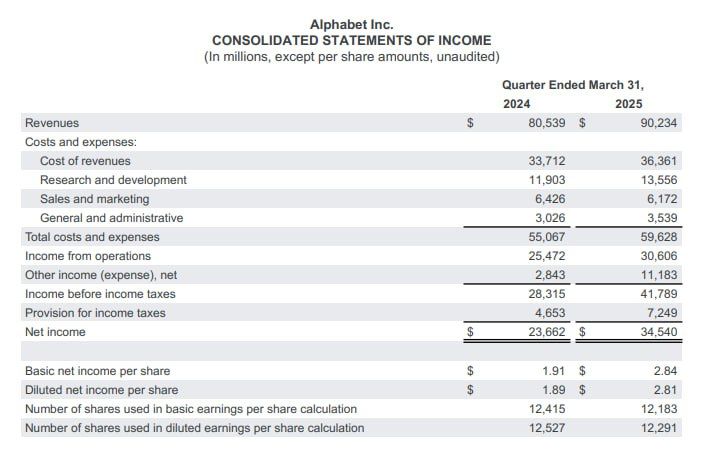Image resolution: width=718 pixels, height=451 pixels.
Task: Click the Research and development label
Action: click(113, 180)
